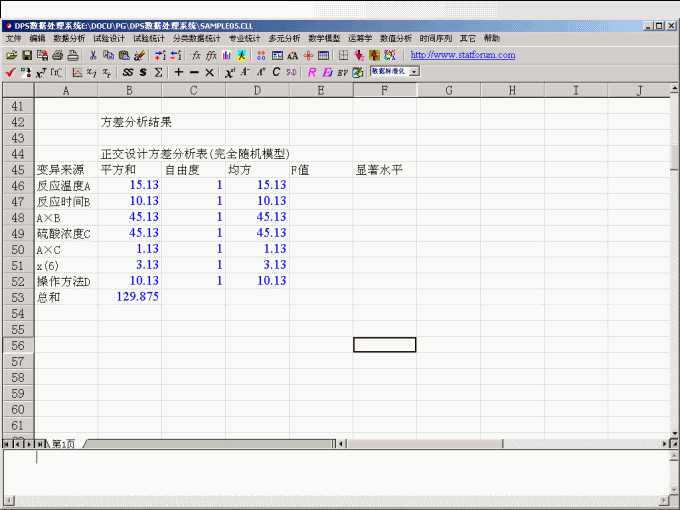Open the 多元分析 menu

click(x=284, y=38)
